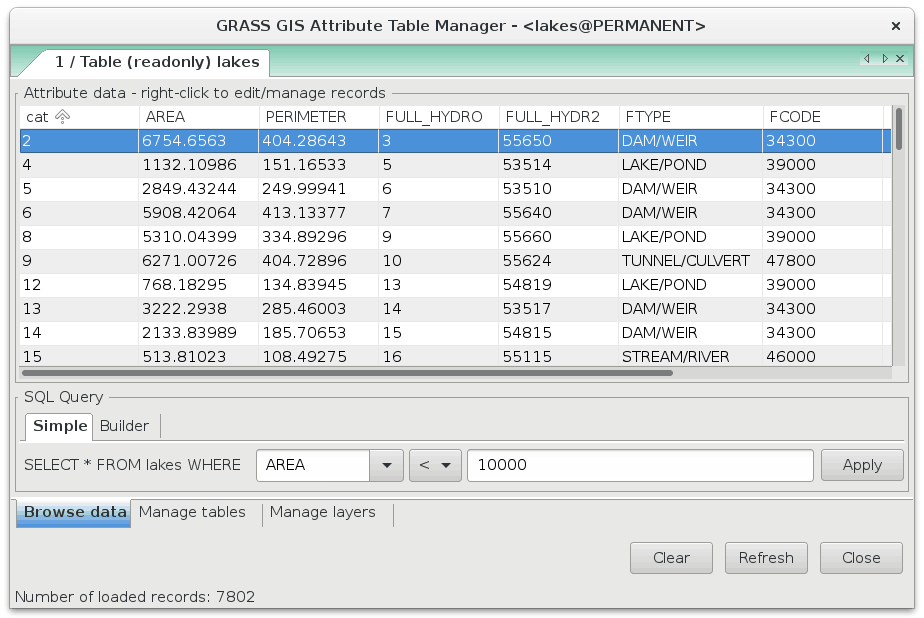Viewport: 924px width, 618px height.
Task: Select the Simple SQL query tab
Action: (x=58, y=426)
